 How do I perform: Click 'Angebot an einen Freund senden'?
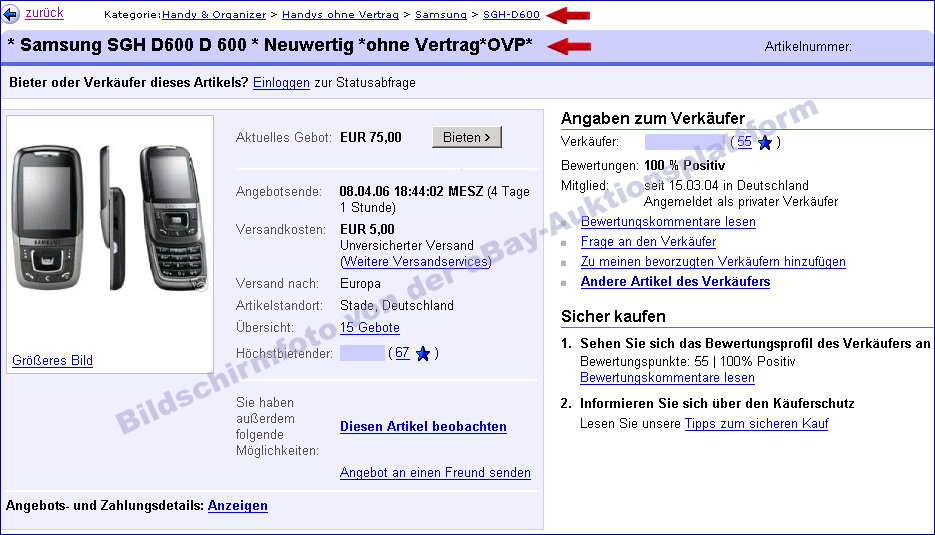click(x=435, y=473)
